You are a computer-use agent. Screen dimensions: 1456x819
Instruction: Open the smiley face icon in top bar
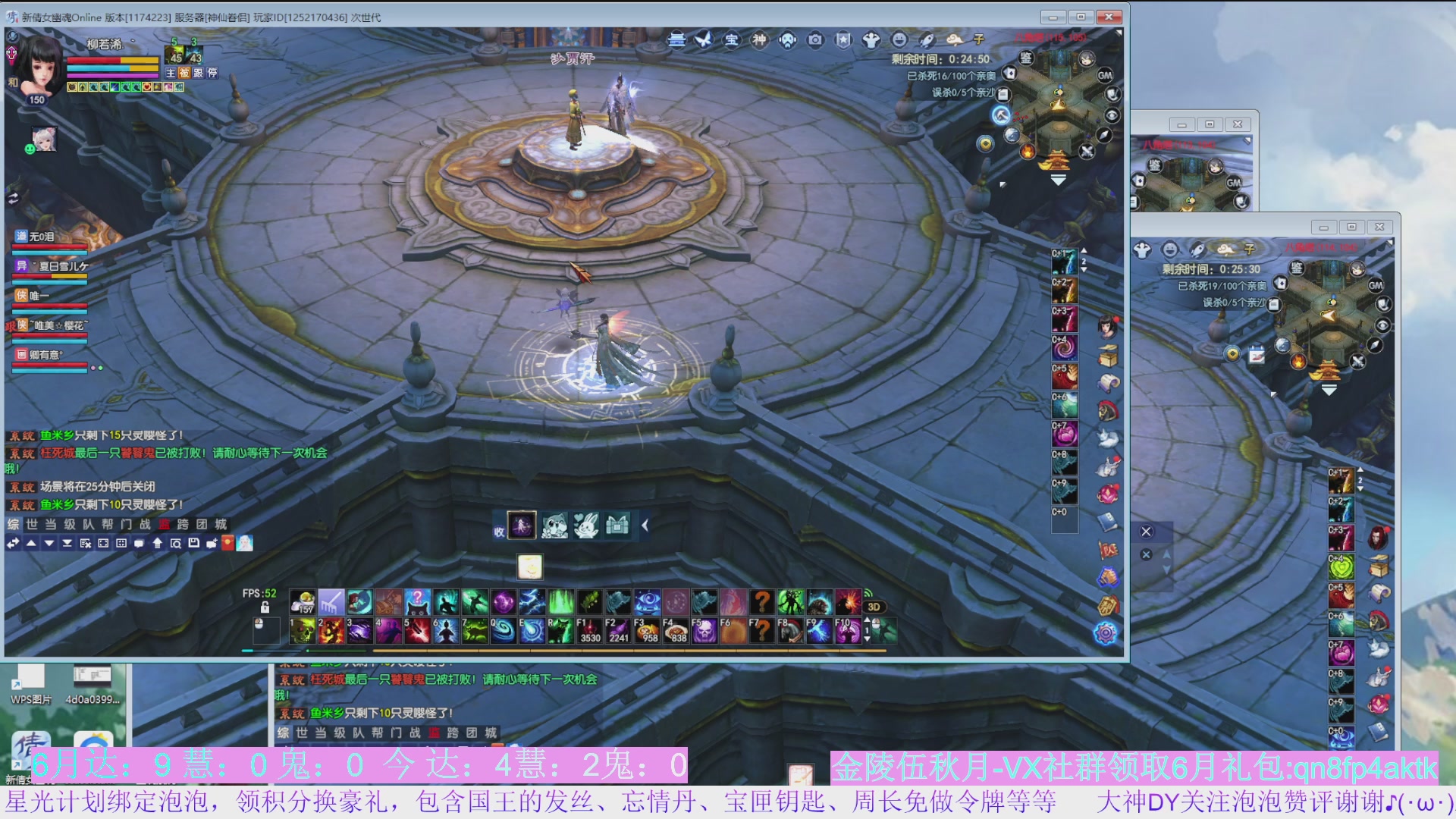click(899, 39)
